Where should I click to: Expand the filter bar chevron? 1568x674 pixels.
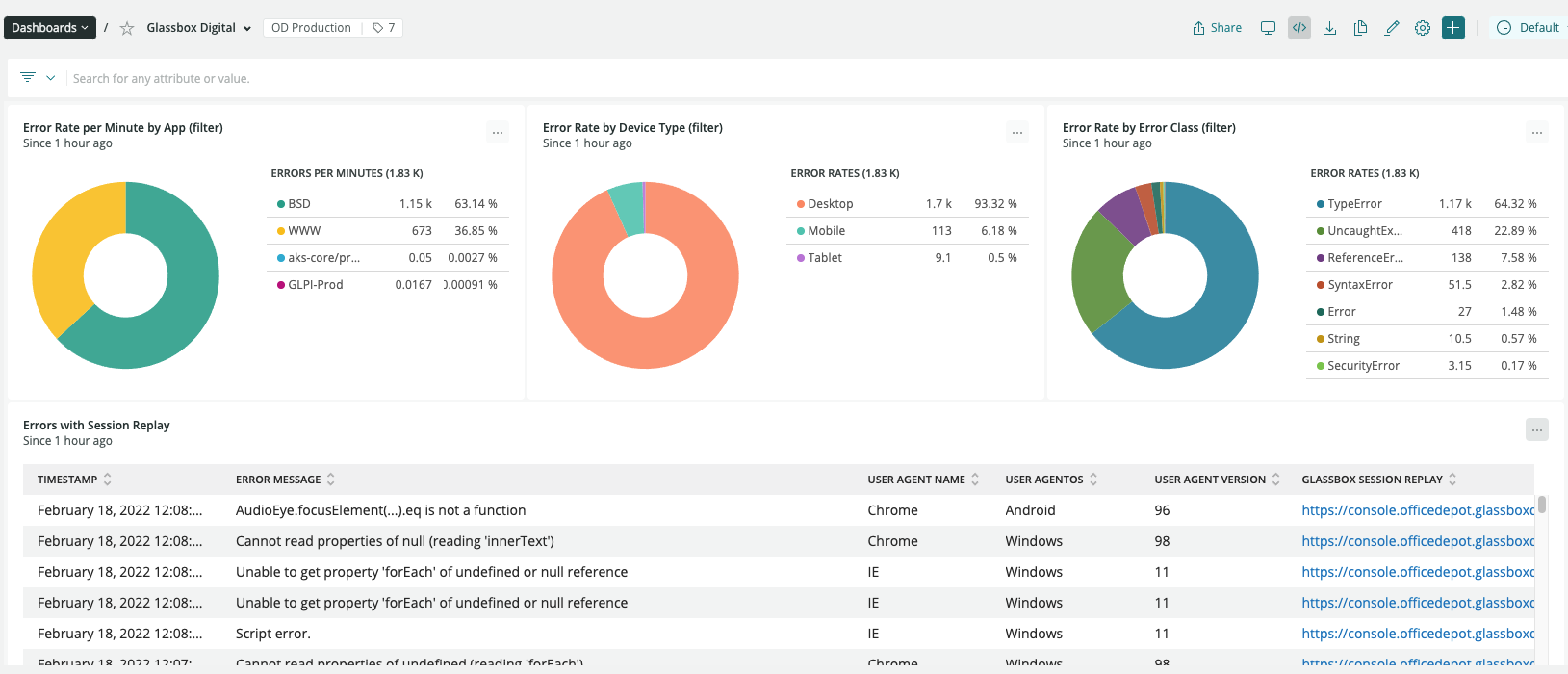coord(50,78)
